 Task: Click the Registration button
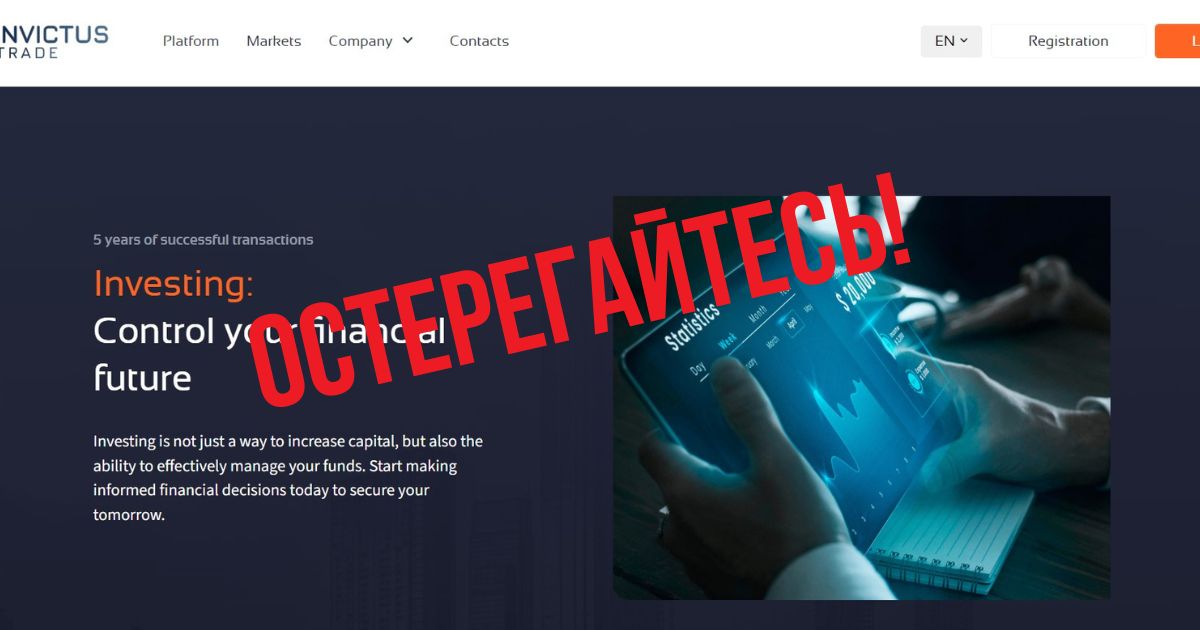(x=1068, y=41)
